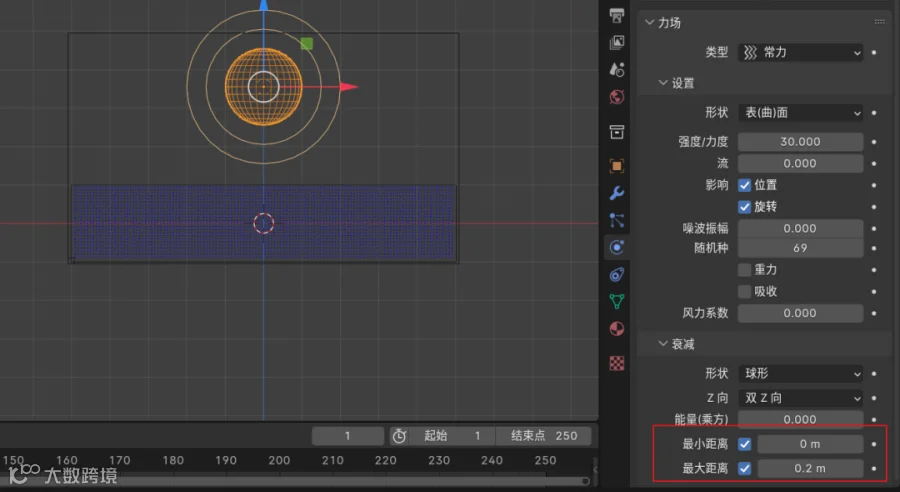
Task: Toggle the timeline stopwatch preview range icon
Action: click(x=399, y=436)
